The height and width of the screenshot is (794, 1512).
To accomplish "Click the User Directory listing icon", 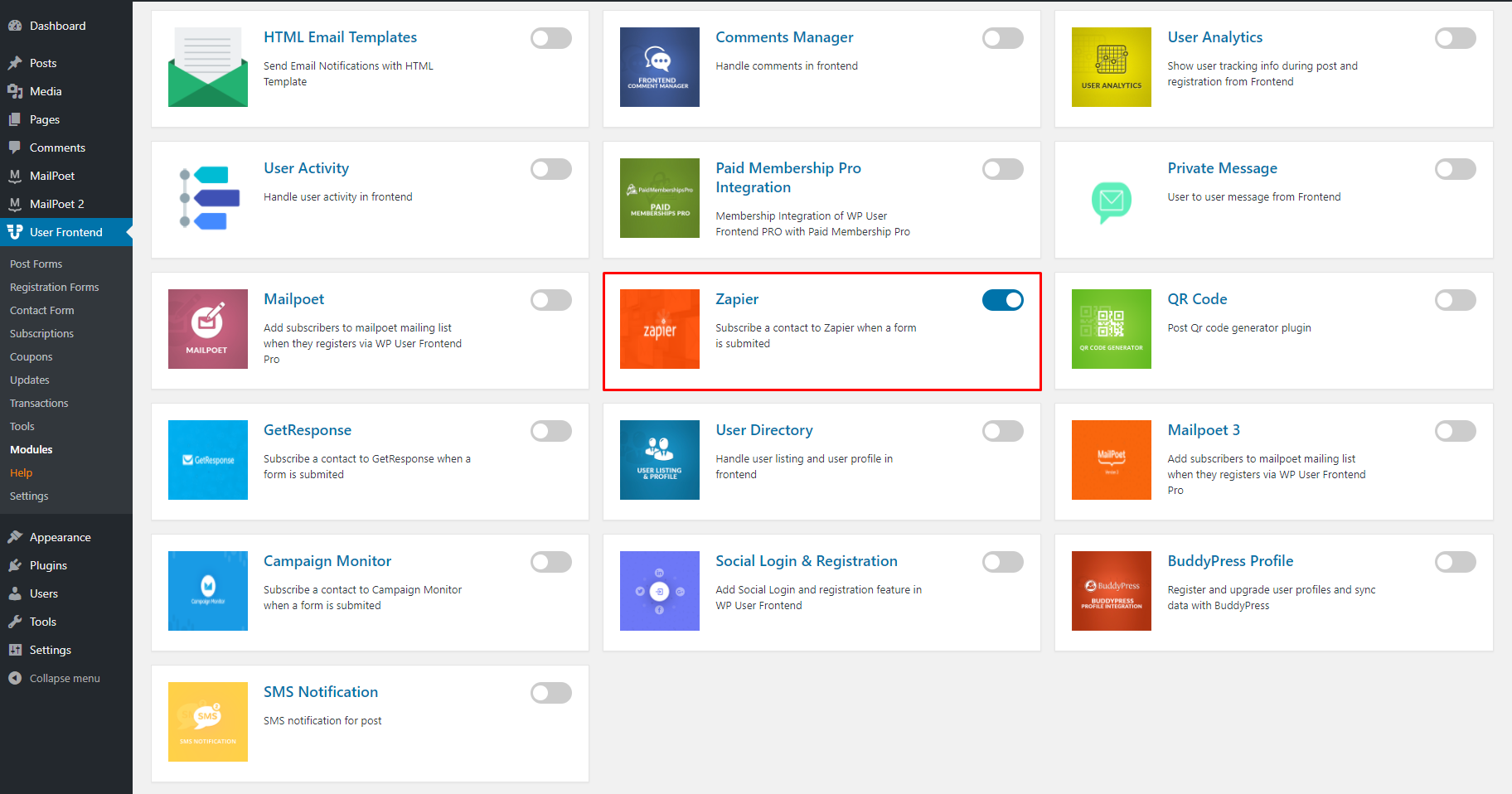I will (x=659, y=460).
